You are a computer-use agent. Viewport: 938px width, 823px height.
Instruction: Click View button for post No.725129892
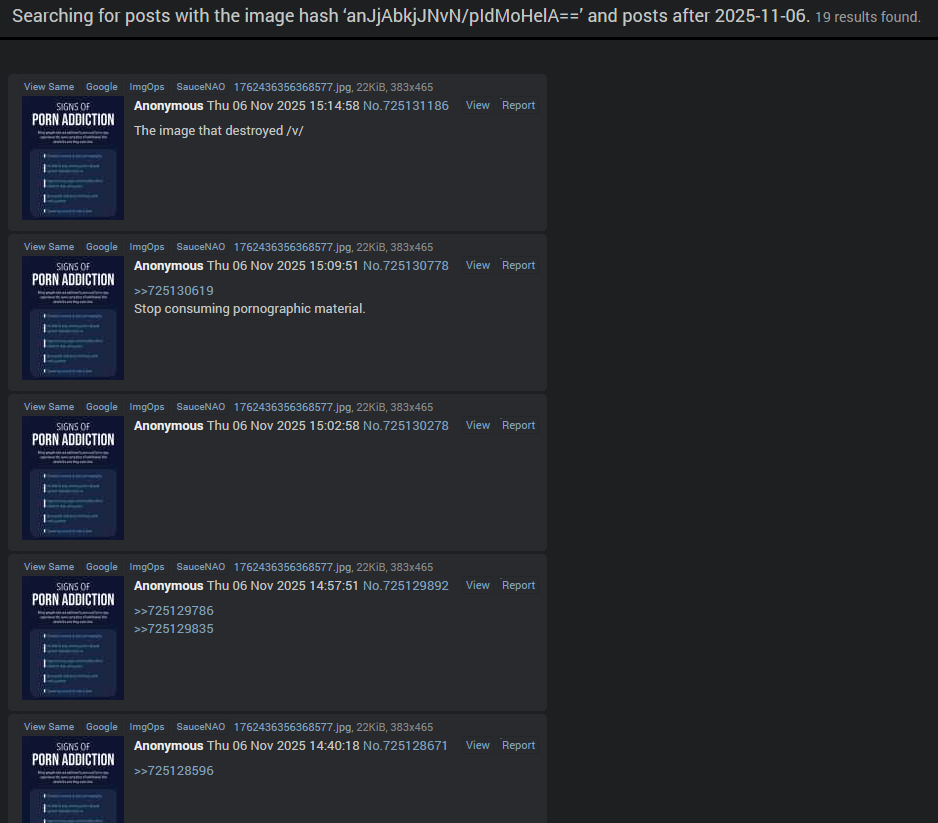point(477,586)
